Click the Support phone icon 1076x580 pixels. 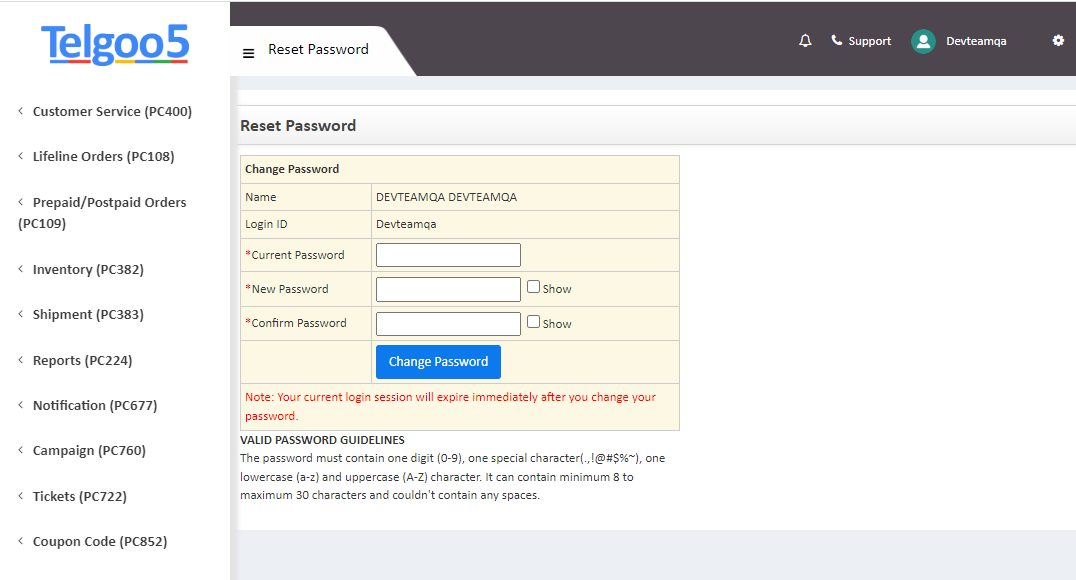tap(837, 41)
